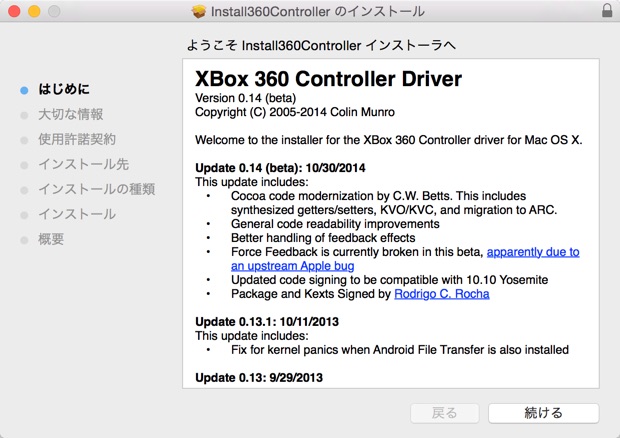The image size is (620, 438).
Task: Click the red close window button
Action: [x=14, y=11]
